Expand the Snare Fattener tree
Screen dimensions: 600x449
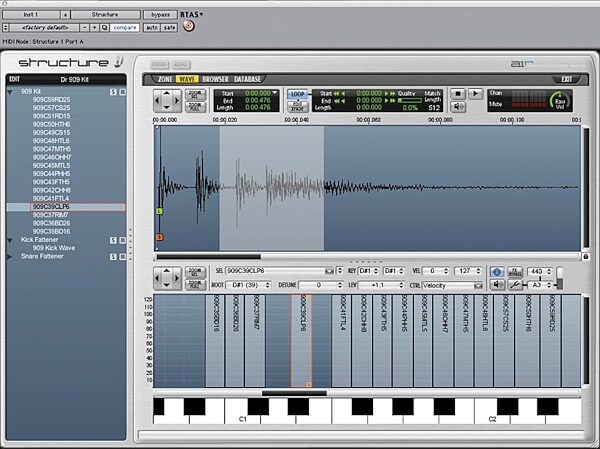coord(10,256)
